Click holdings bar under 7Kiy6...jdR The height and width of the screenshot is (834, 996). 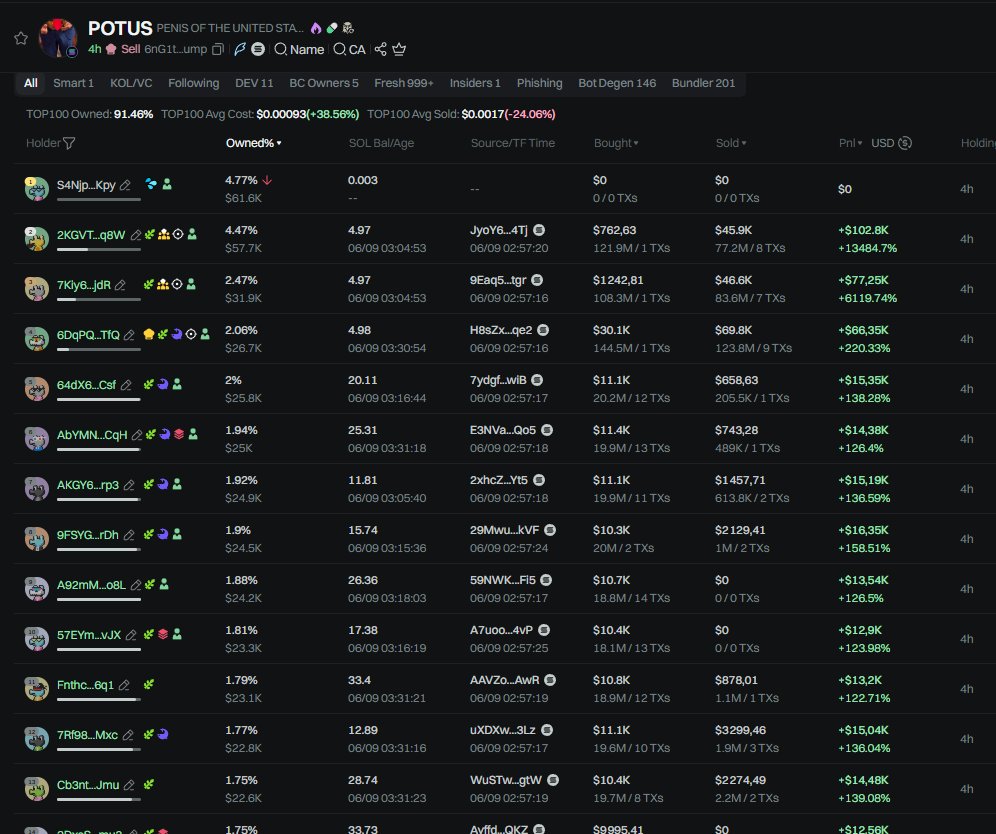point(98,299)
